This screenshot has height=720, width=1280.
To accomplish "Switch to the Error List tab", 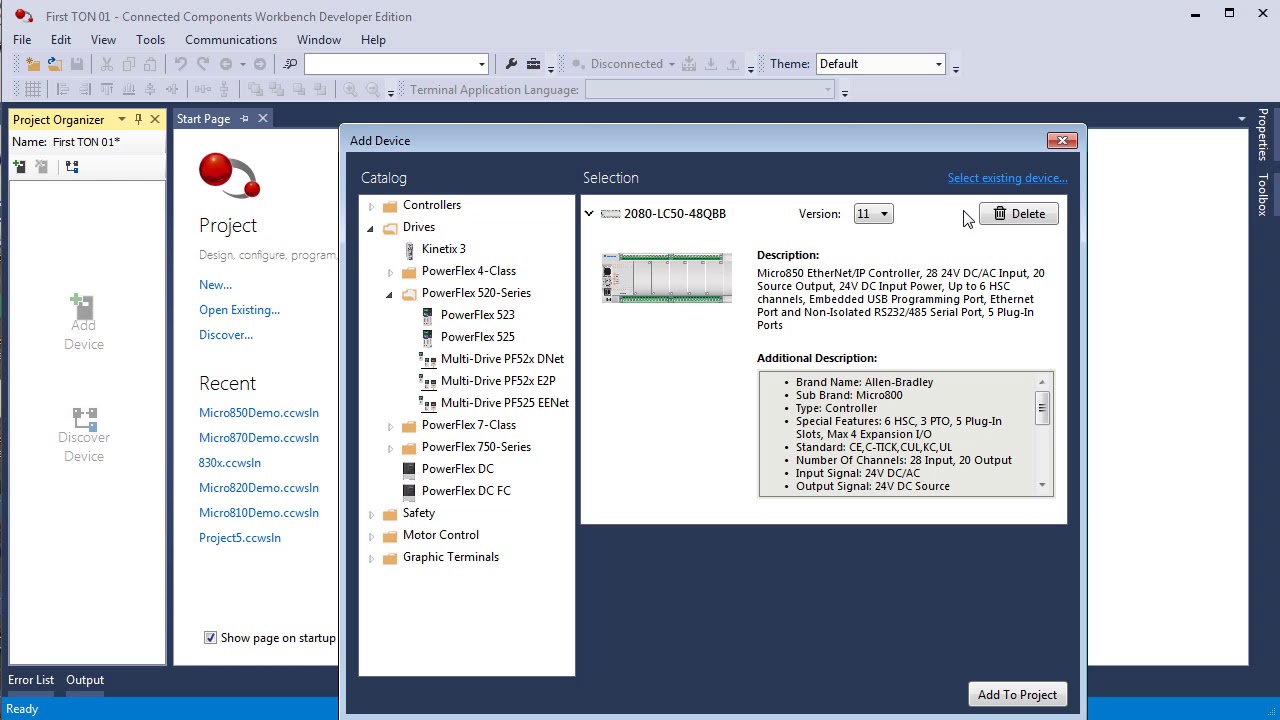I will pos(31,680).
